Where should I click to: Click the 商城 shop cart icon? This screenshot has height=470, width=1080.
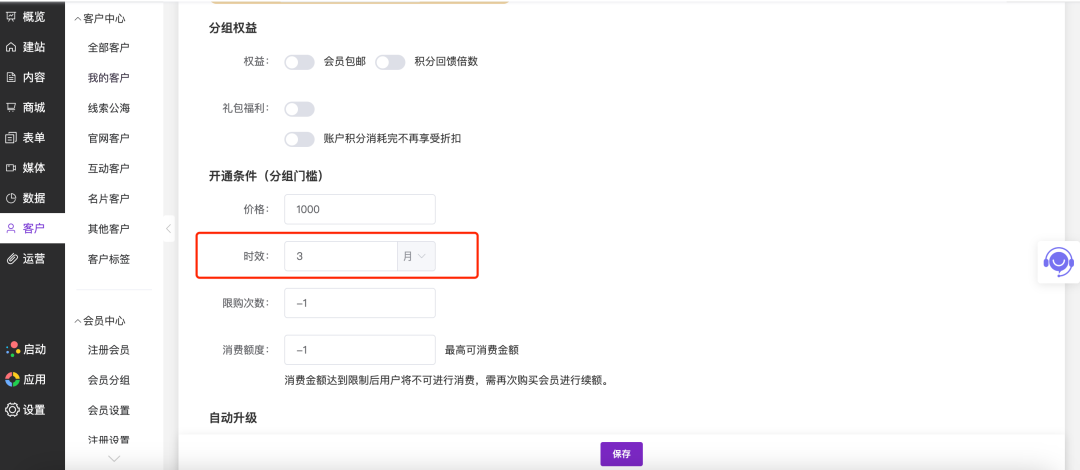11,108
